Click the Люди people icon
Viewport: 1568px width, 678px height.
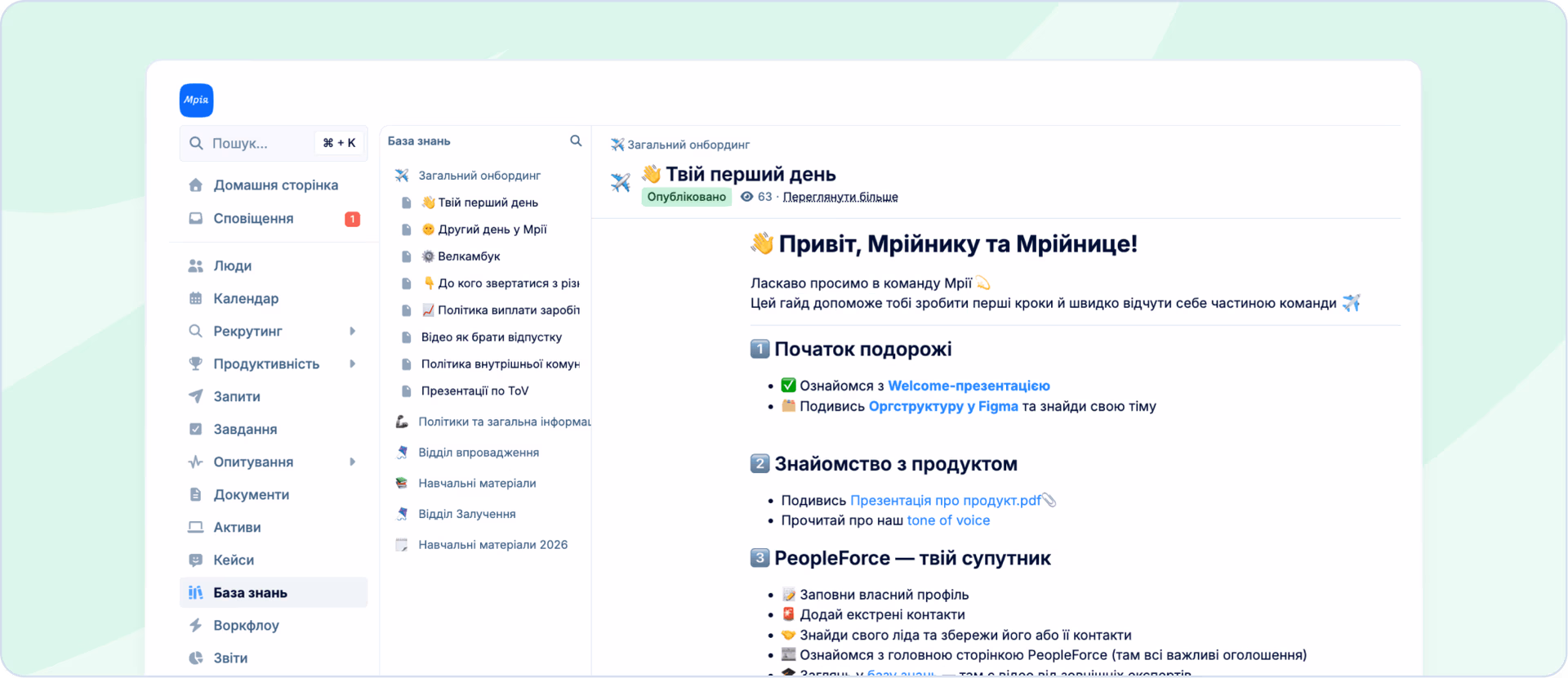(x=195, y=265)
